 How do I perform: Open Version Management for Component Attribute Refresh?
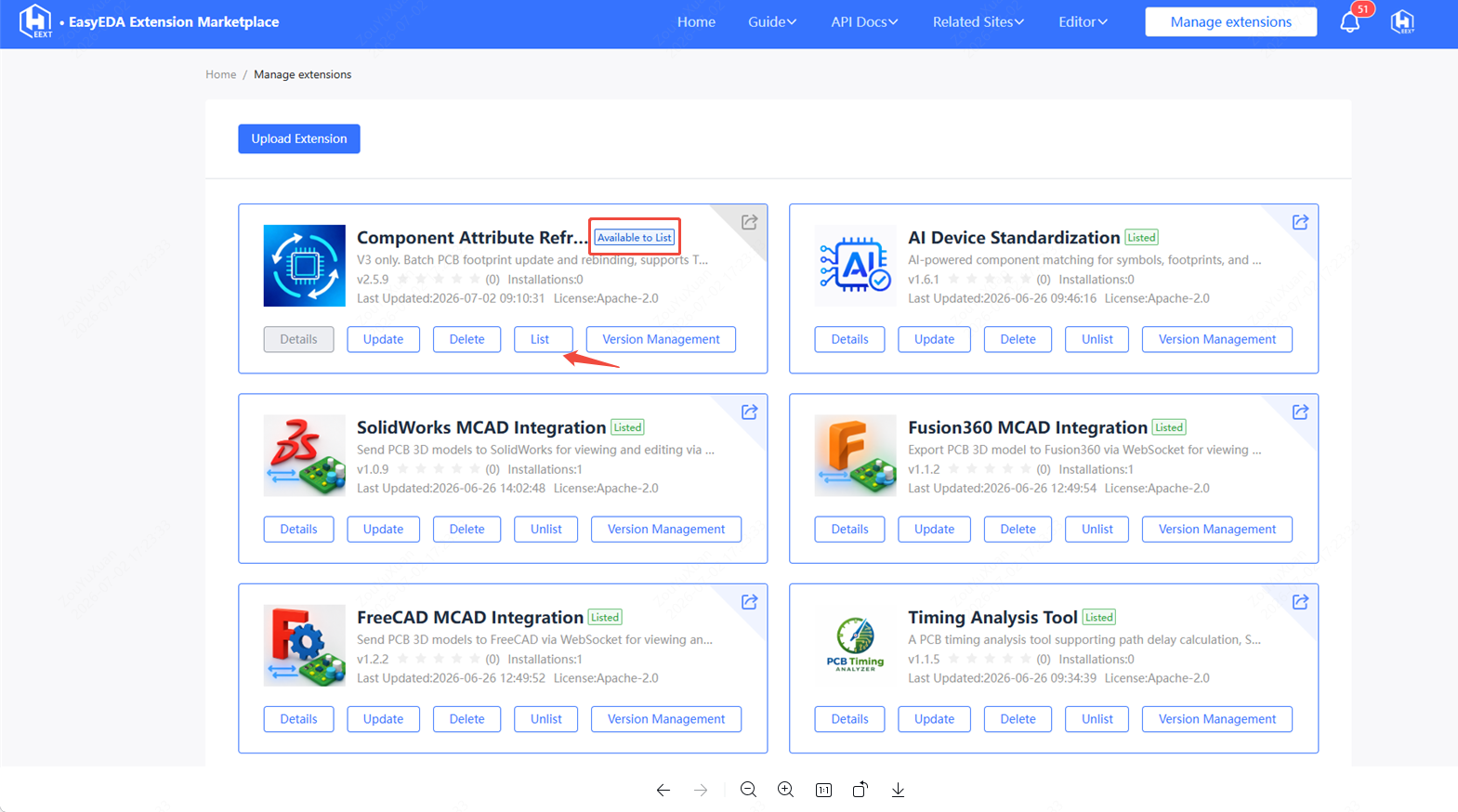coord(661,339)
